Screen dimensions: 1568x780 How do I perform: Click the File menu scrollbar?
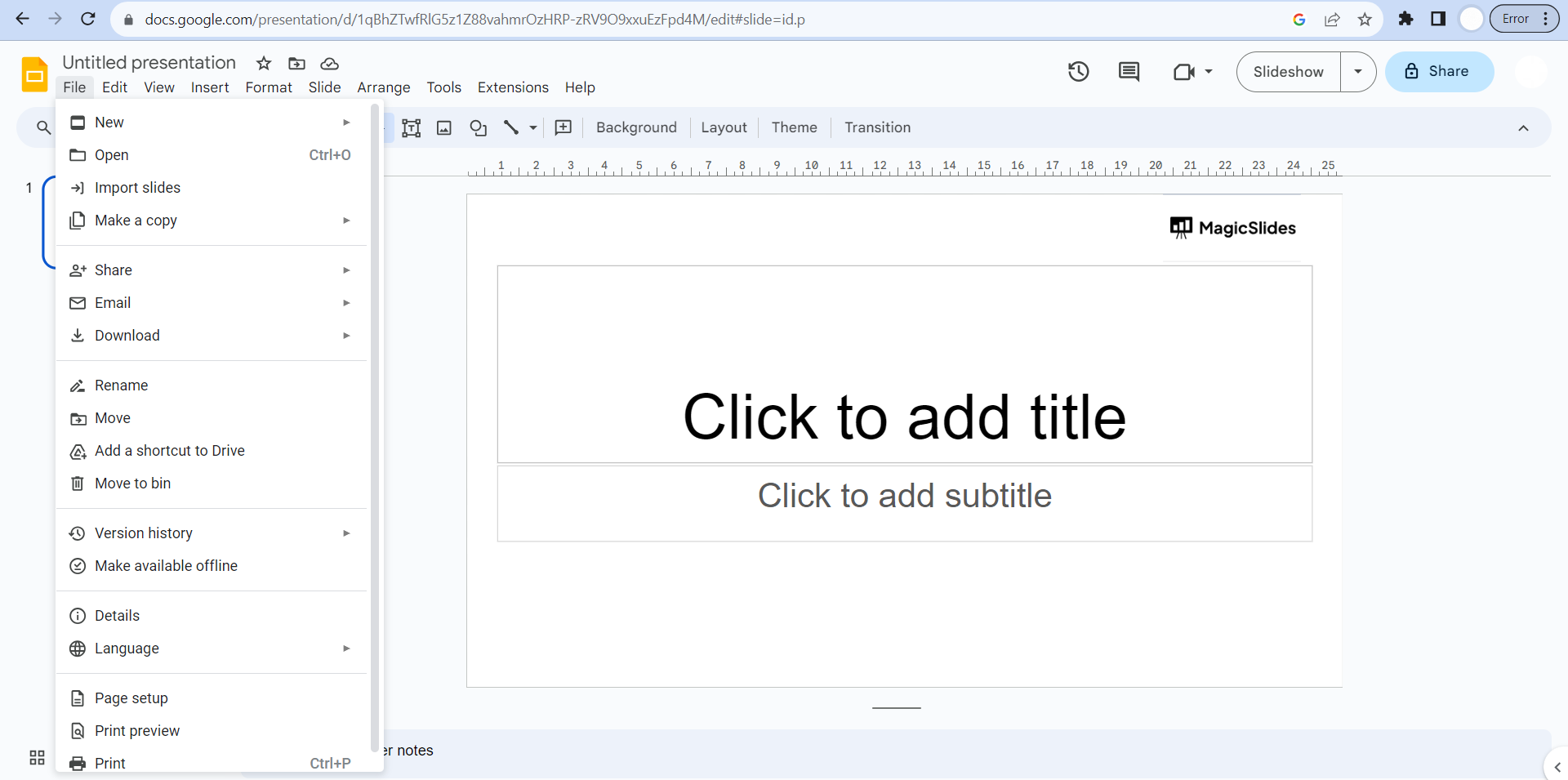click(x=375, y=427)
